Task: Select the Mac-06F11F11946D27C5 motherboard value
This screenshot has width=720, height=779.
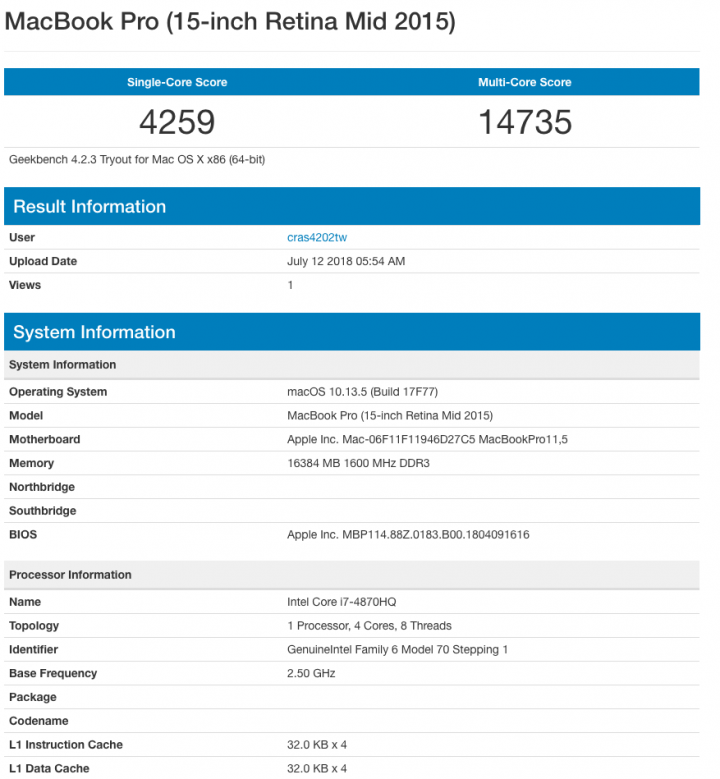Action: pos(427,440)
